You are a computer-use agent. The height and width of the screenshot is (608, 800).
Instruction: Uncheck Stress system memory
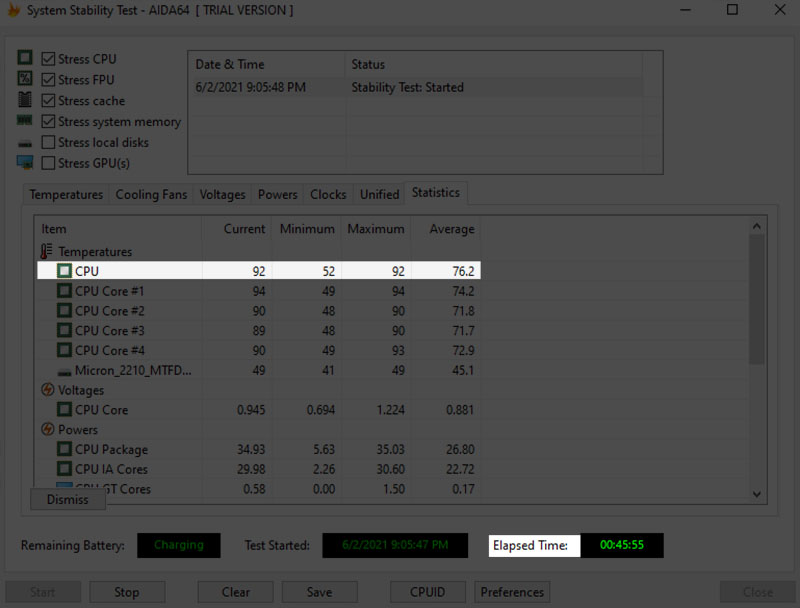coord(48,121)
